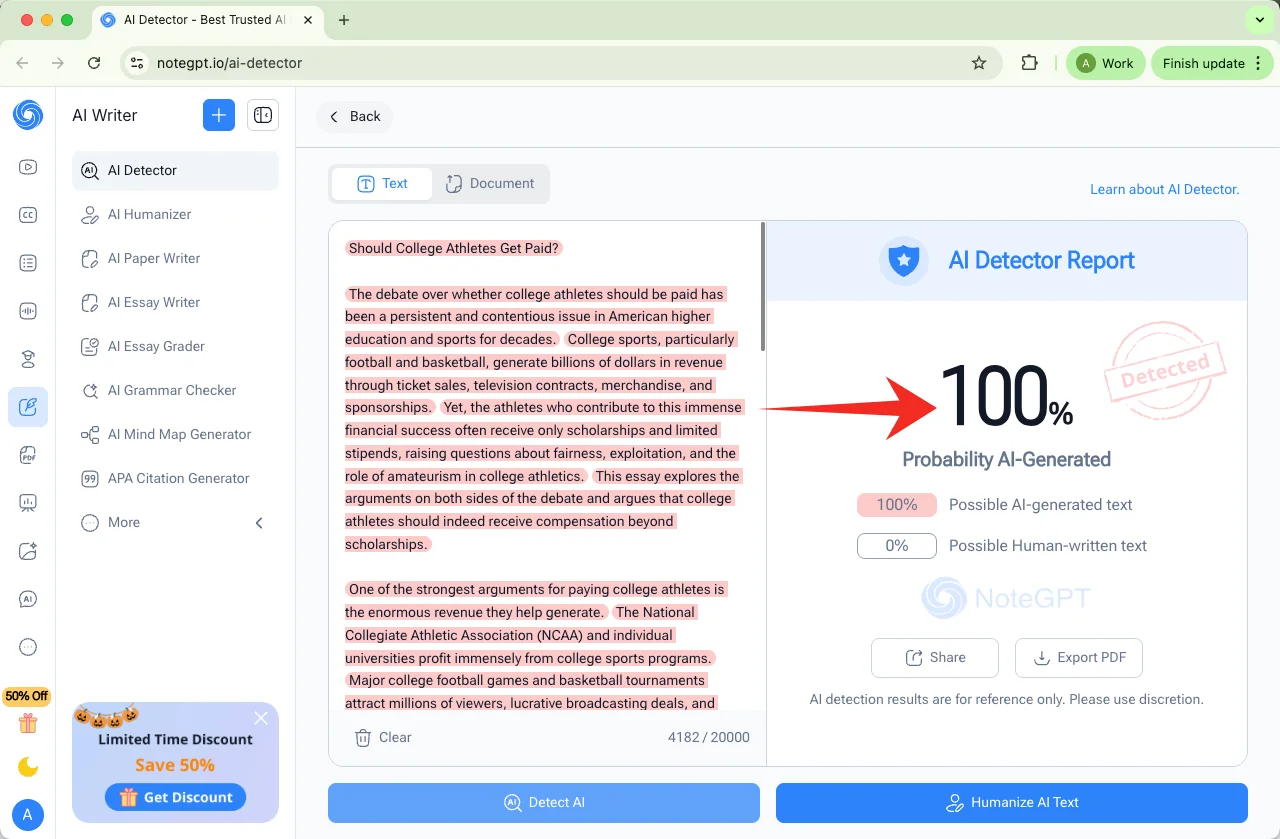Toggle the sidebar panel layout icon
The width and height of the screenshot is (1280, 839).
click(263, 115)
